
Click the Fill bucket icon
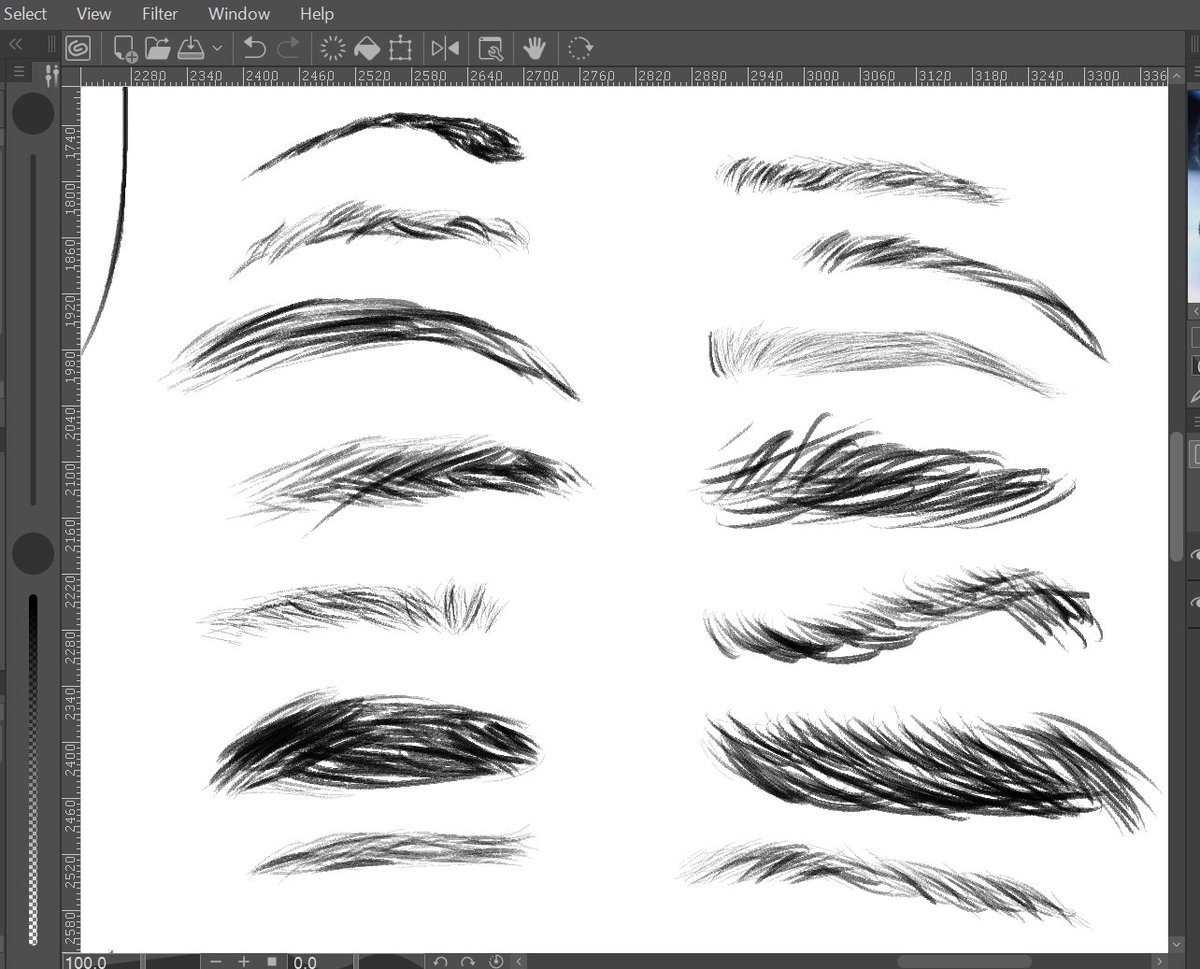click(367, 48)
